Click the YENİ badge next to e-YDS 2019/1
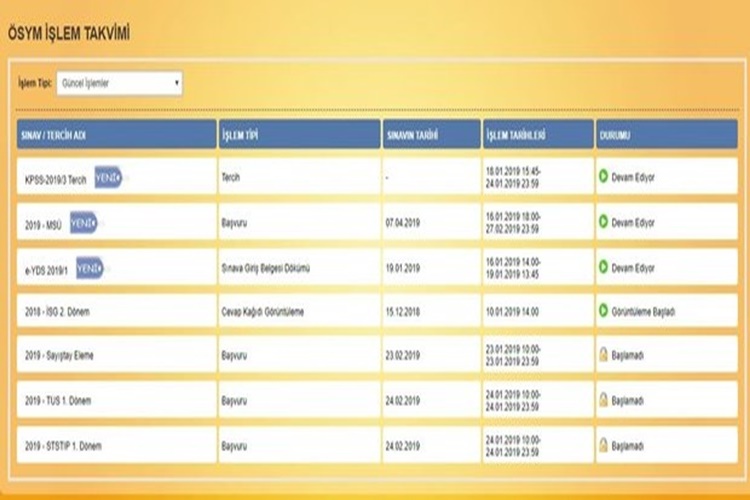The width and height of the screenshot is (750, 500). point(90,268)
